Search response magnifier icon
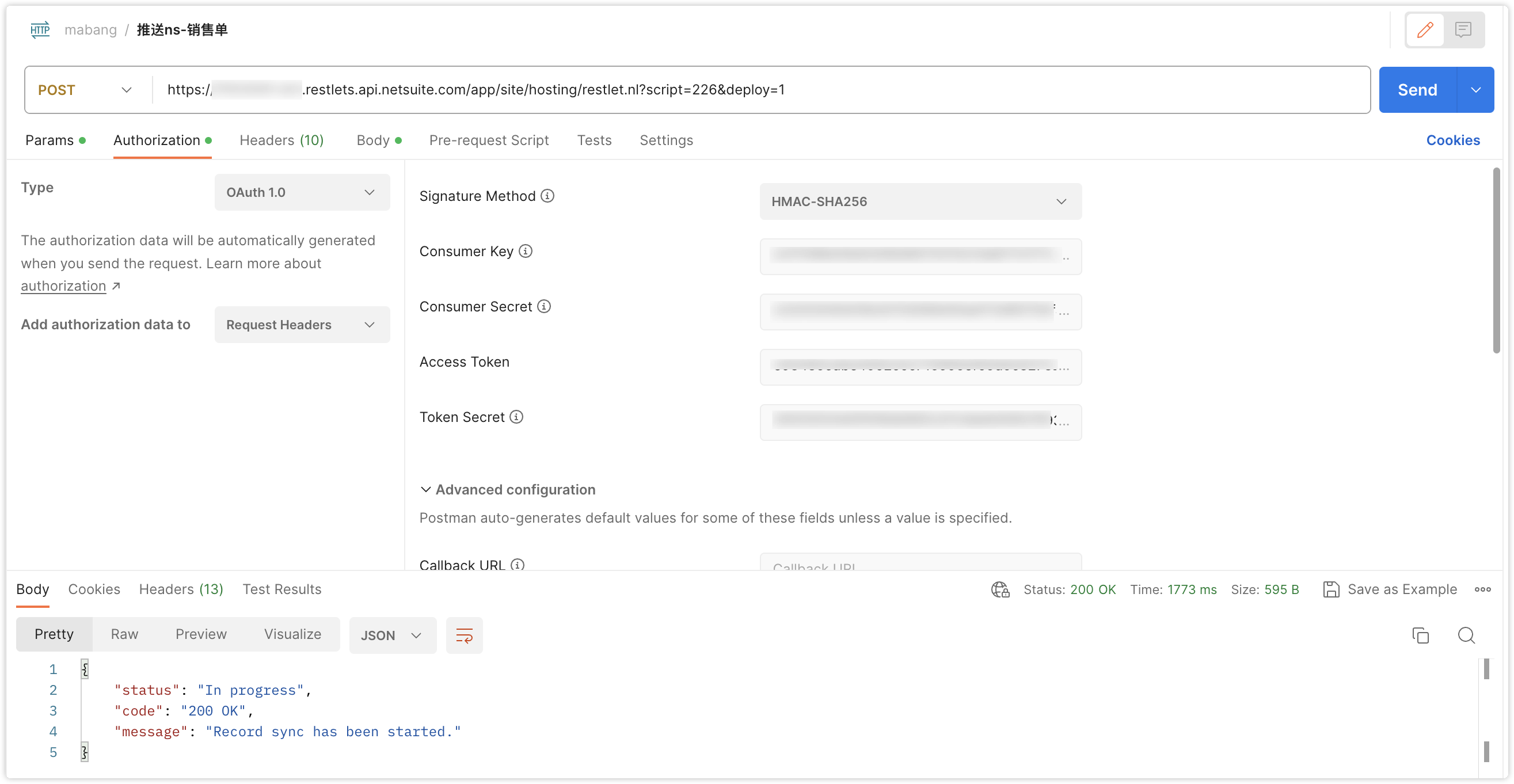1514x784 pixels. (x=1466, y=635)
